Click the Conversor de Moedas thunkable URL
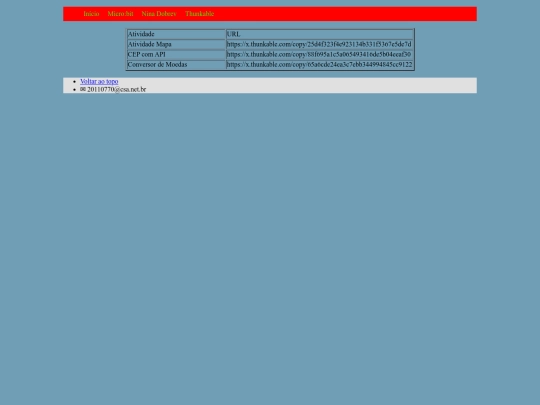 pos(319,65)
